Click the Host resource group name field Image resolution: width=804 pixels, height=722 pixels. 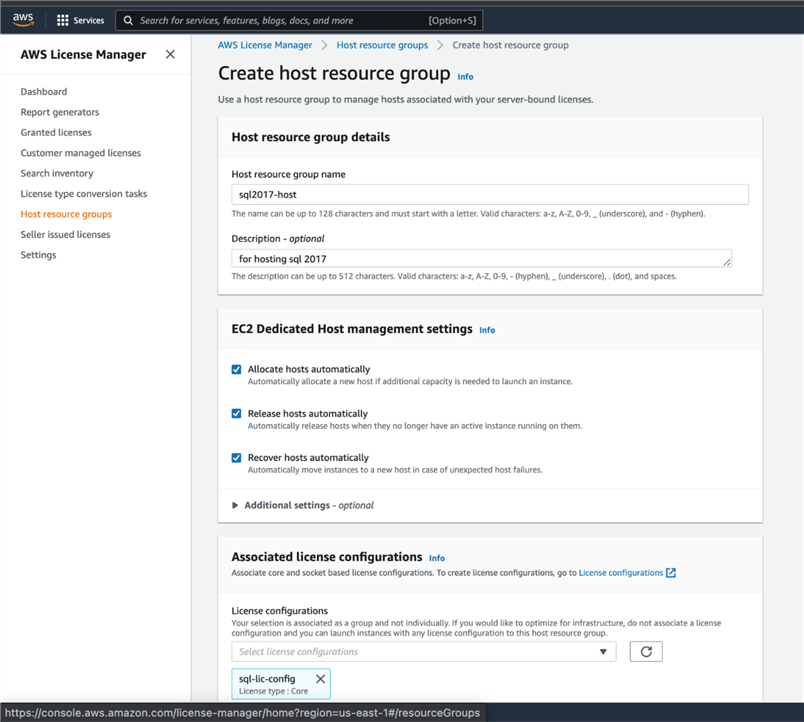click(x=490, y=195)
